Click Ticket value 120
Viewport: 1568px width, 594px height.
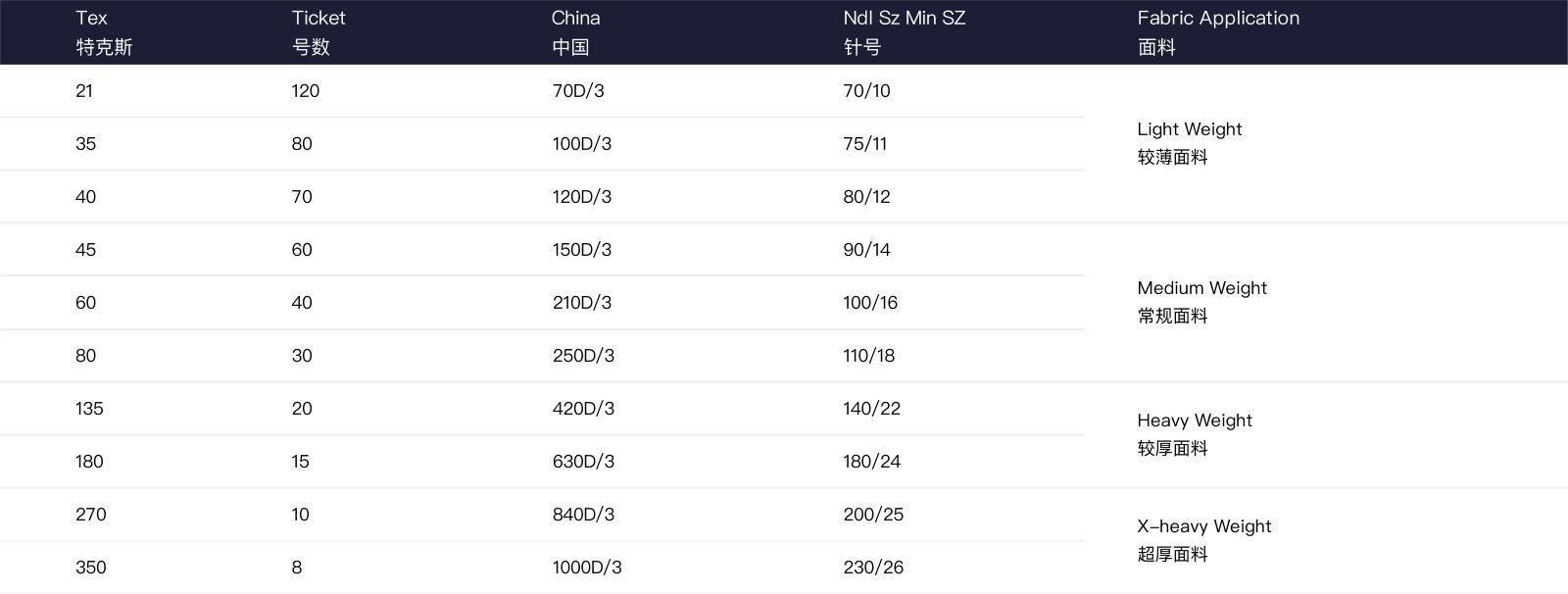point(305,91)
